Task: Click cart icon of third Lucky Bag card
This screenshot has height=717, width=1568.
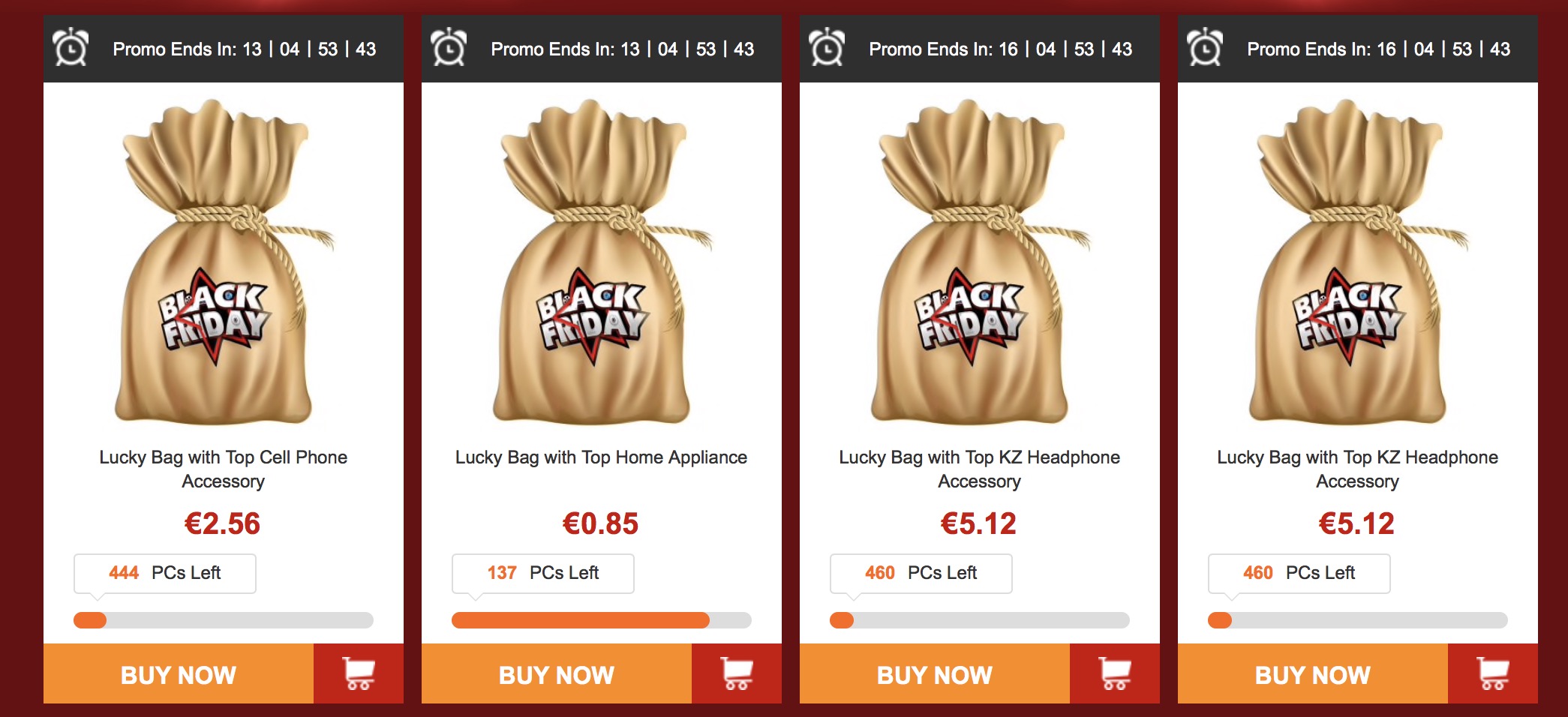Action: 1115,673
